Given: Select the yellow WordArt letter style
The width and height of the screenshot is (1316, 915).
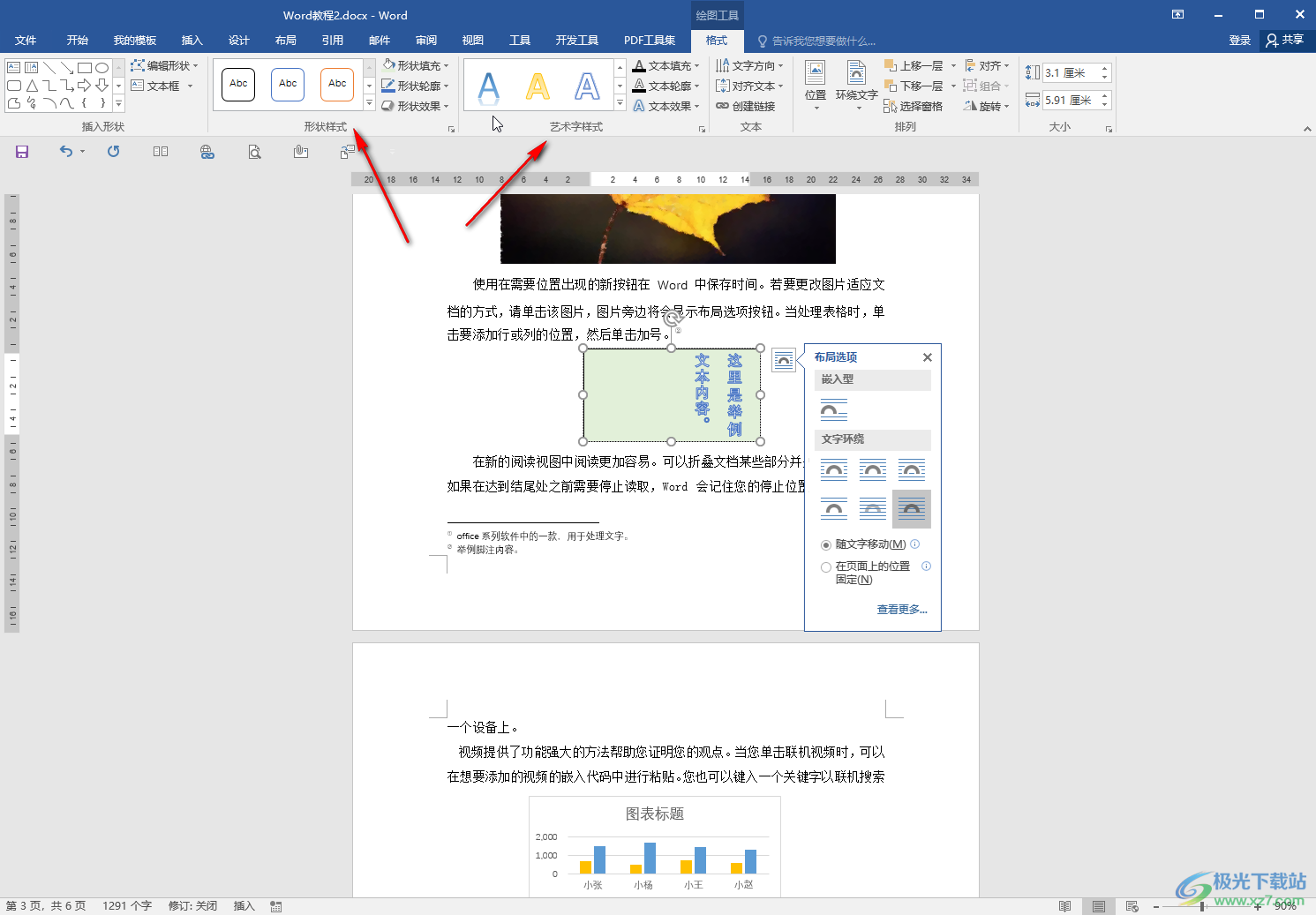Looking at the screenshot, I should pos(538,86).
